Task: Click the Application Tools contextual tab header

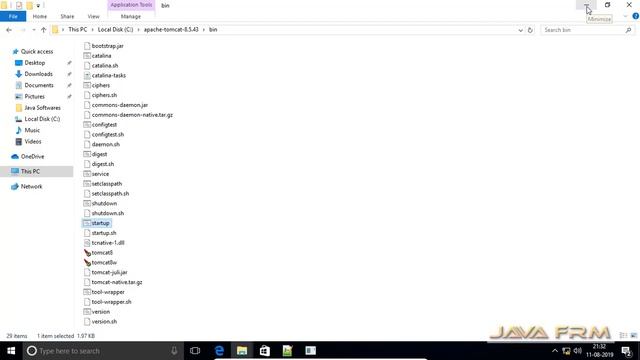Action: coord(131,5)
